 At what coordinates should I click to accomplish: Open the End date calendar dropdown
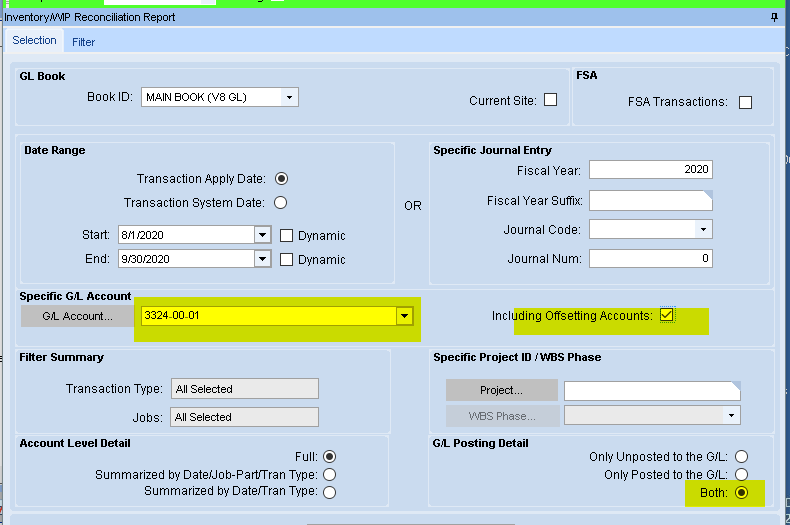(x=262, y=259)
